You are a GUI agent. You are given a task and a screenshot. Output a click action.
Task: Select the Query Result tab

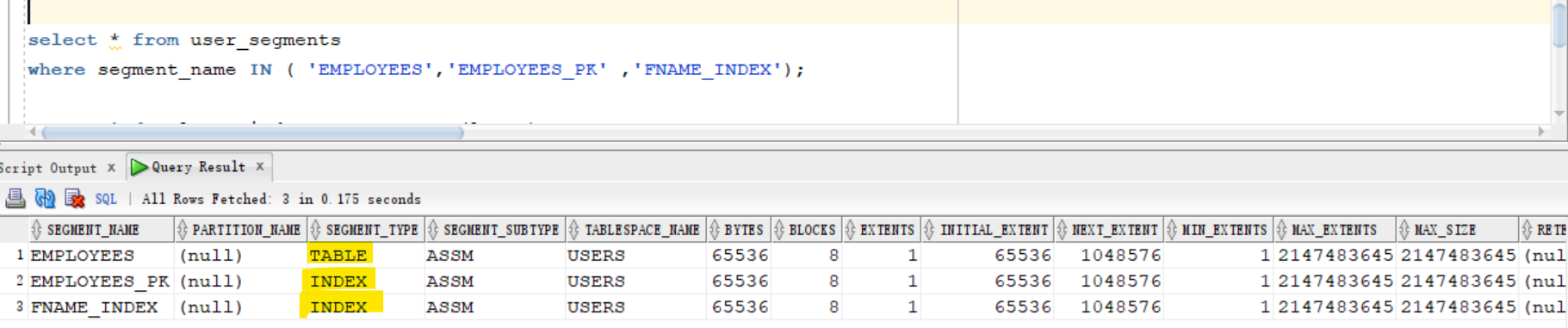point(199,167)
